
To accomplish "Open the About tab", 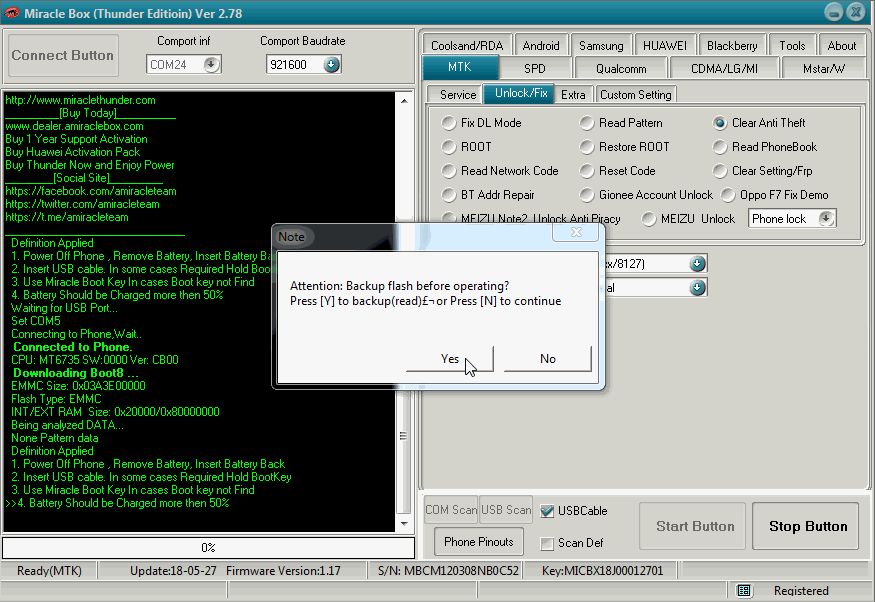I will point(842,45).
